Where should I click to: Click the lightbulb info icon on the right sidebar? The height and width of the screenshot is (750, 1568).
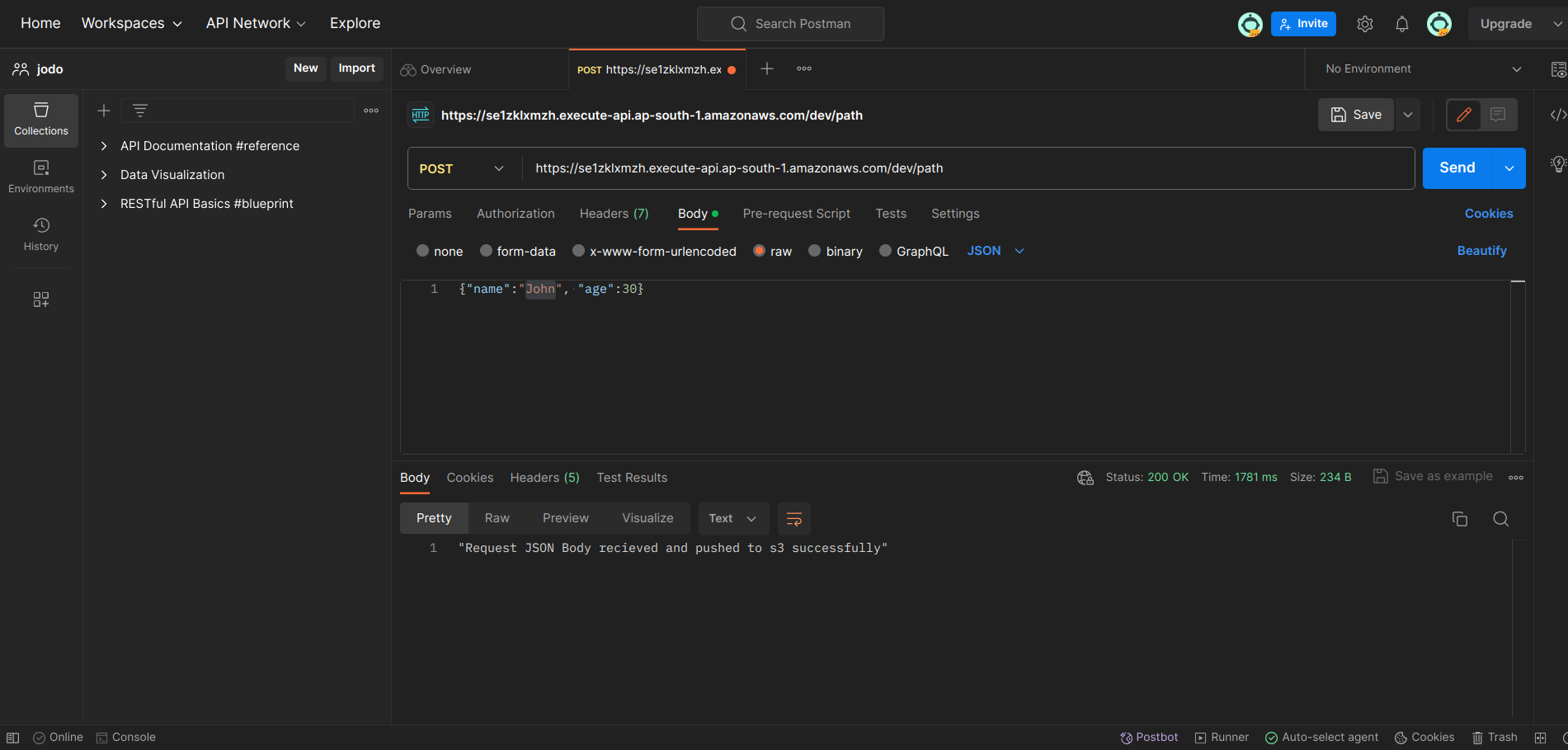(x=1558, y=164)
